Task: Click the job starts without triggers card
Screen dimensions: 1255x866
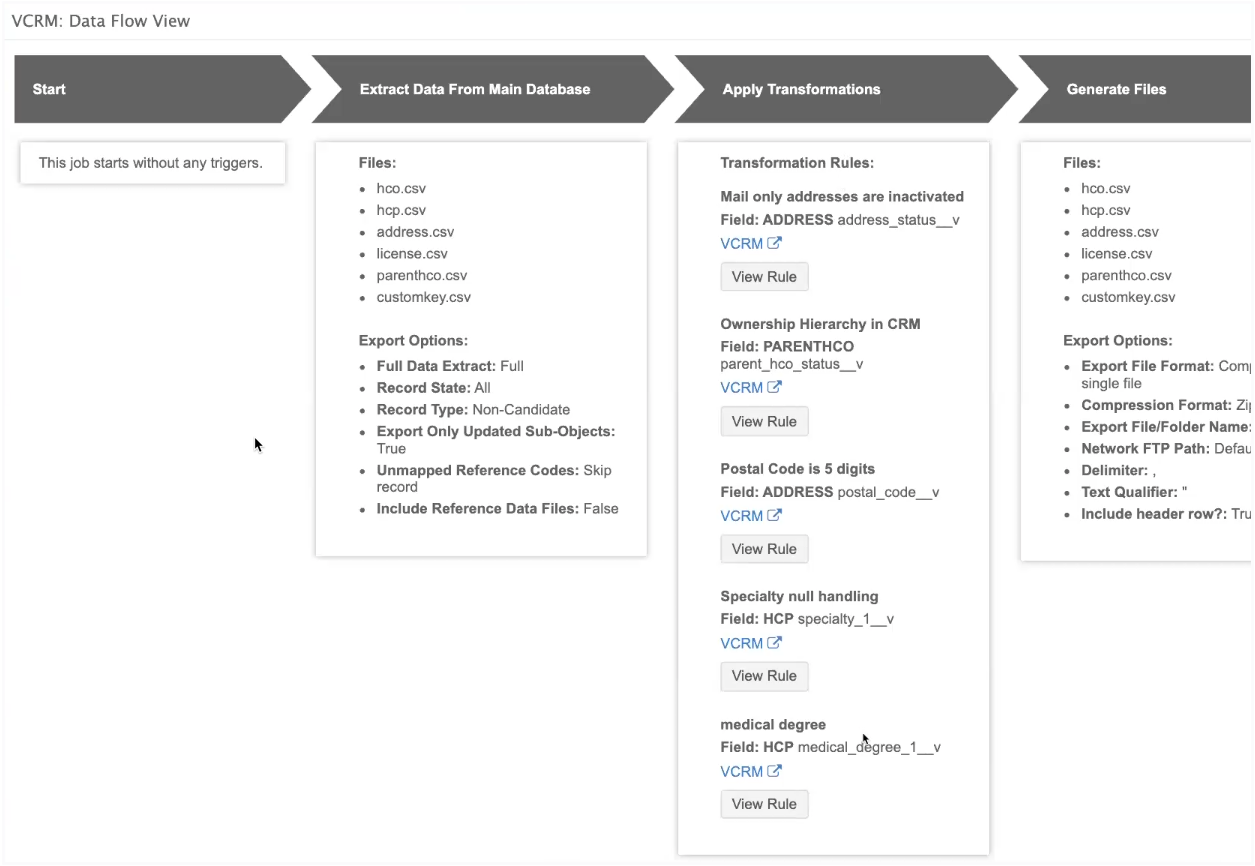Action: pyautogui.click(x=152, y=163)
